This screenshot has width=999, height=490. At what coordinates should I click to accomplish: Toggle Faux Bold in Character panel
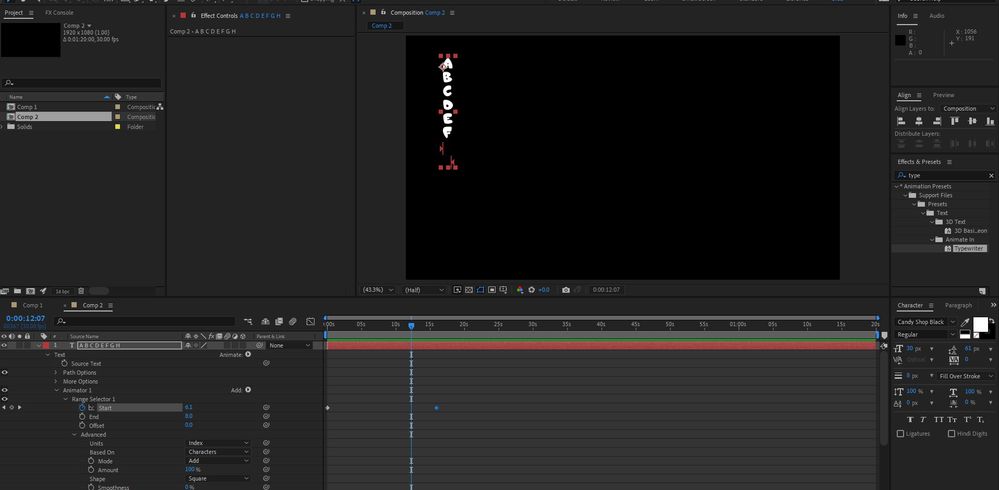click(x=910, y=419)
